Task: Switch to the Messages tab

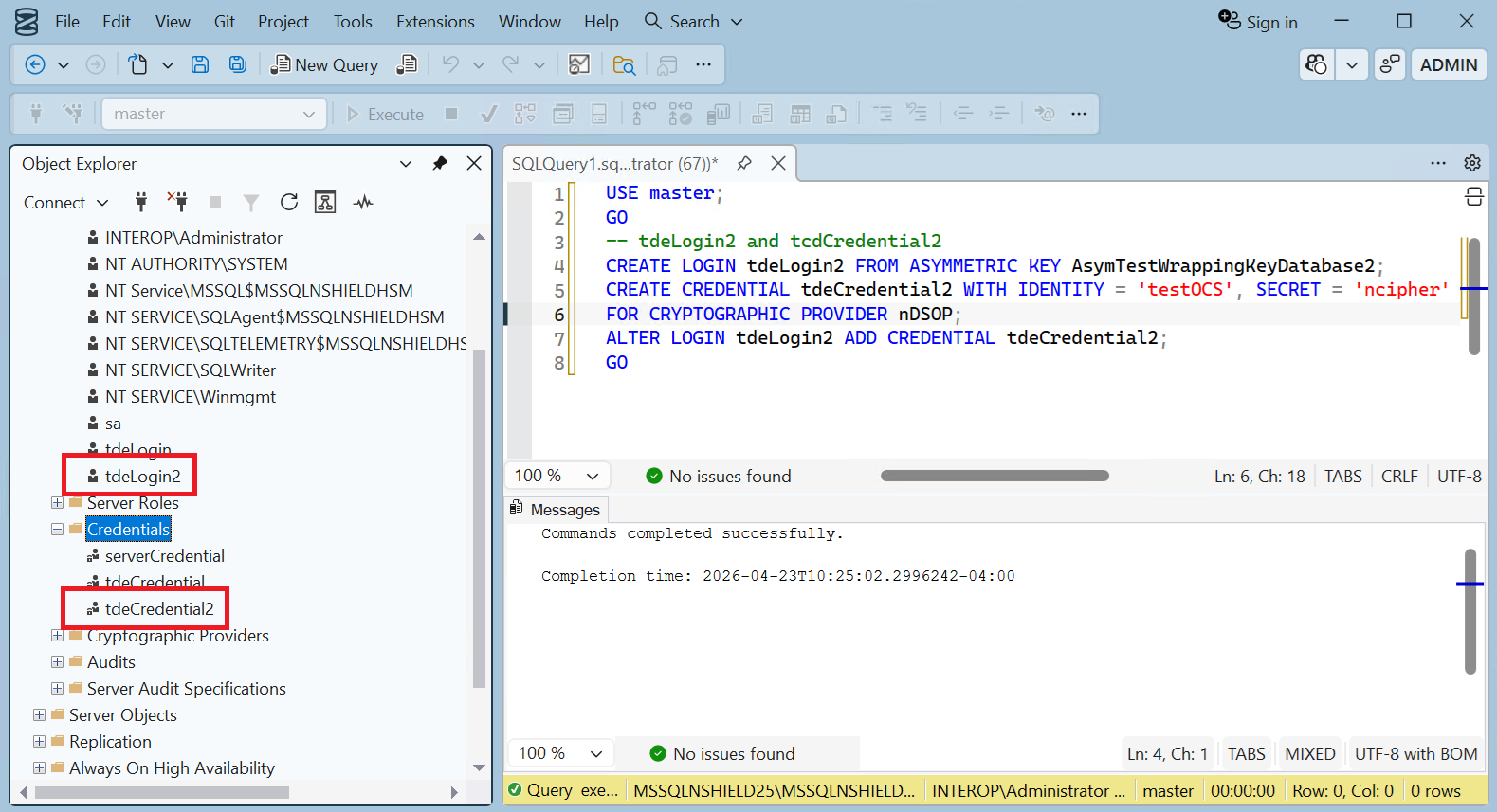Action: (556, 509)
